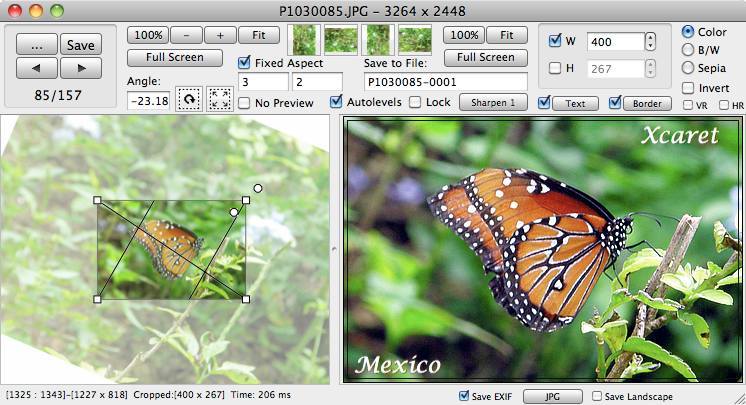
Task: Click the rotate angle icon button
Action: pyautogui.click(x=189, y=99)
